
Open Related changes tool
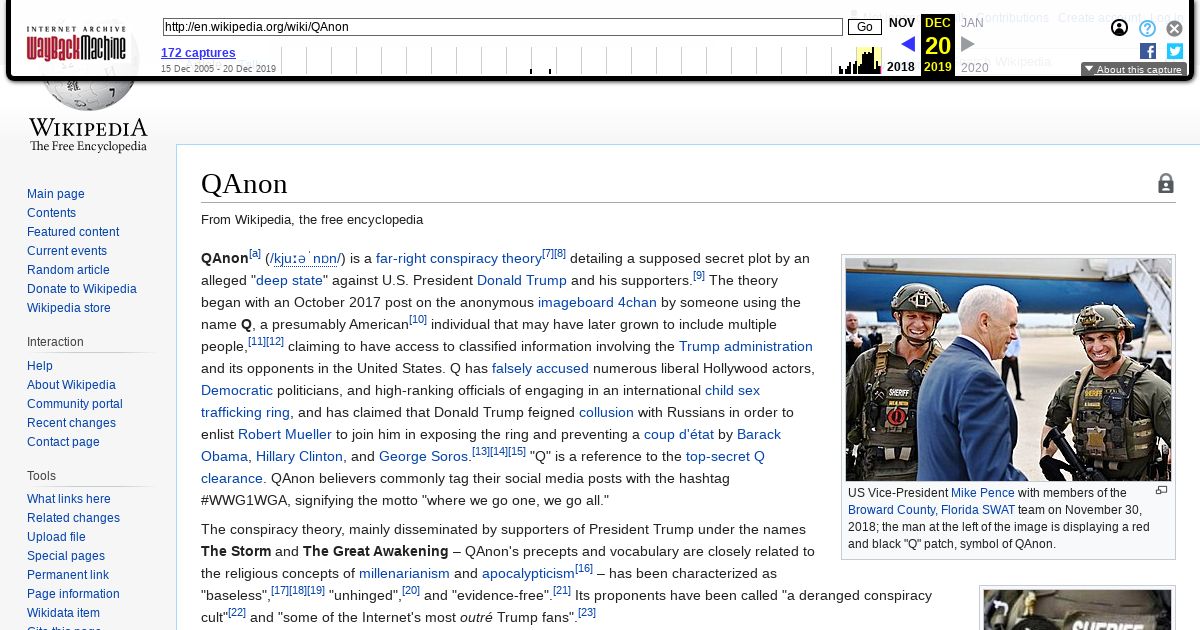click(x=73, y=518)
